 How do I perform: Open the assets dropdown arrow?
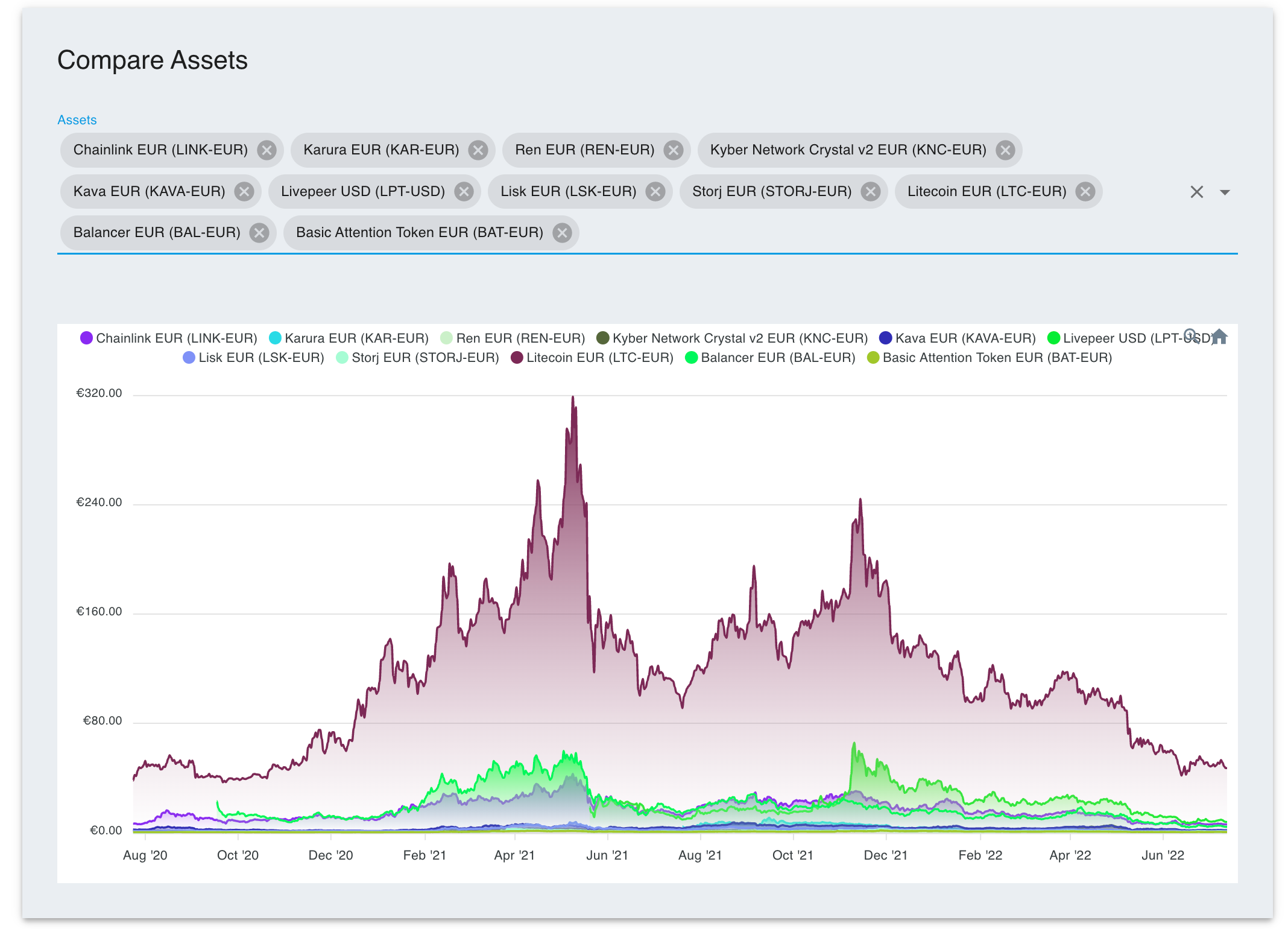click(1225, 192)
